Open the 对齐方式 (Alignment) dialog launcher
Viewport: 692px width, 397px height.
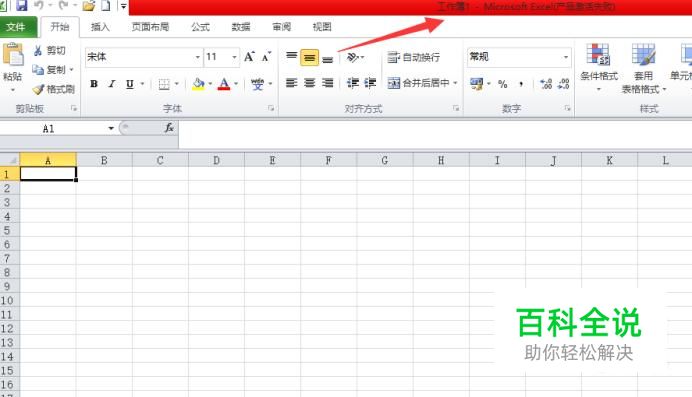456,108
